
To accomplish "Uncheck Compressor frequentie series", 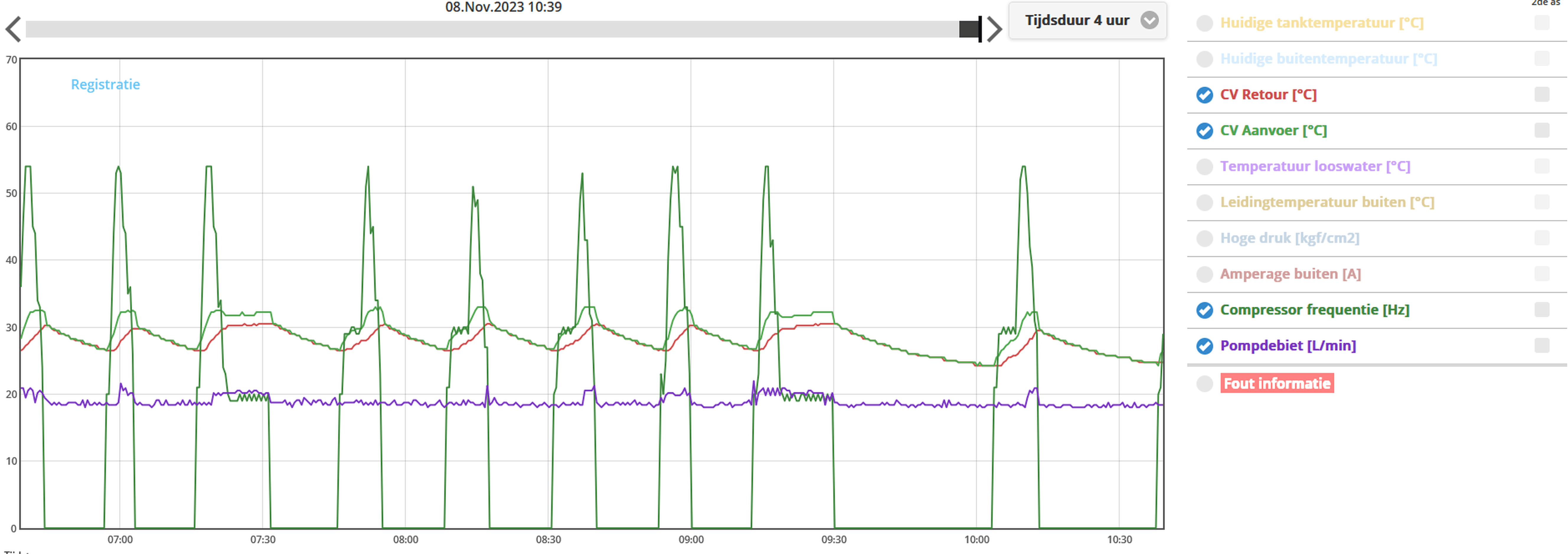I will [1205, 310].
